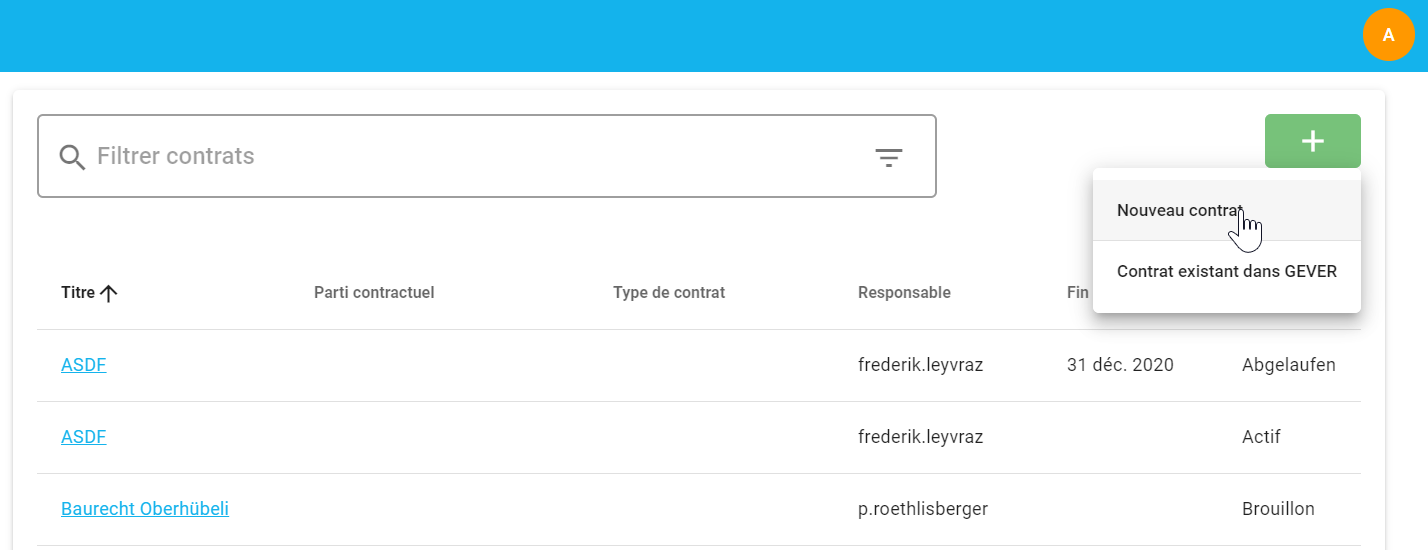The width and height of the screenshot is (1428, 550).
Task: Toggle the Titre sort arrow
Action: pos(109,293)
